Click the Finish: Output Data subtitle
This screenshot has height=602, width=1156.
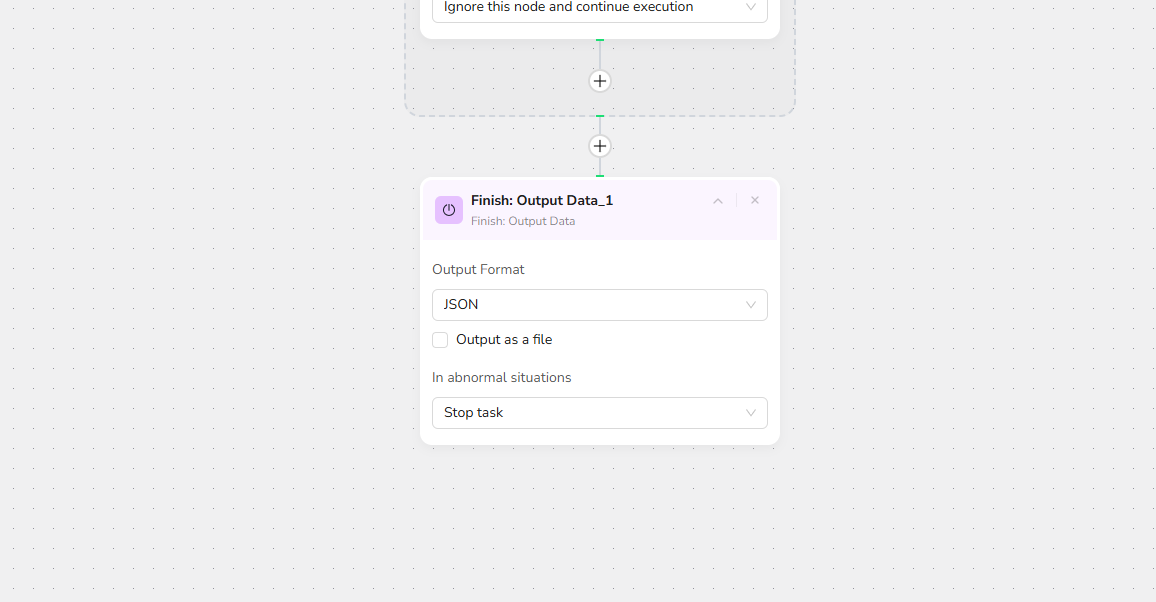(523, 221)
